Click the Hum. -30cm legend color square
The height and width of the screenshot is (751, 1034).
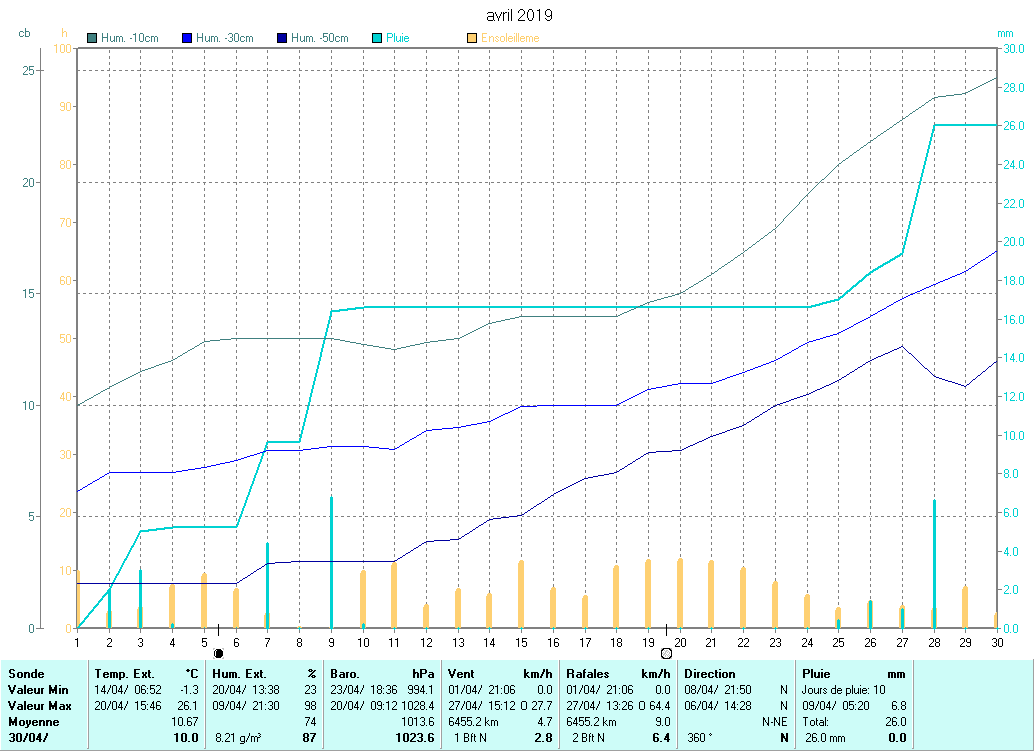tap(187, 38)
